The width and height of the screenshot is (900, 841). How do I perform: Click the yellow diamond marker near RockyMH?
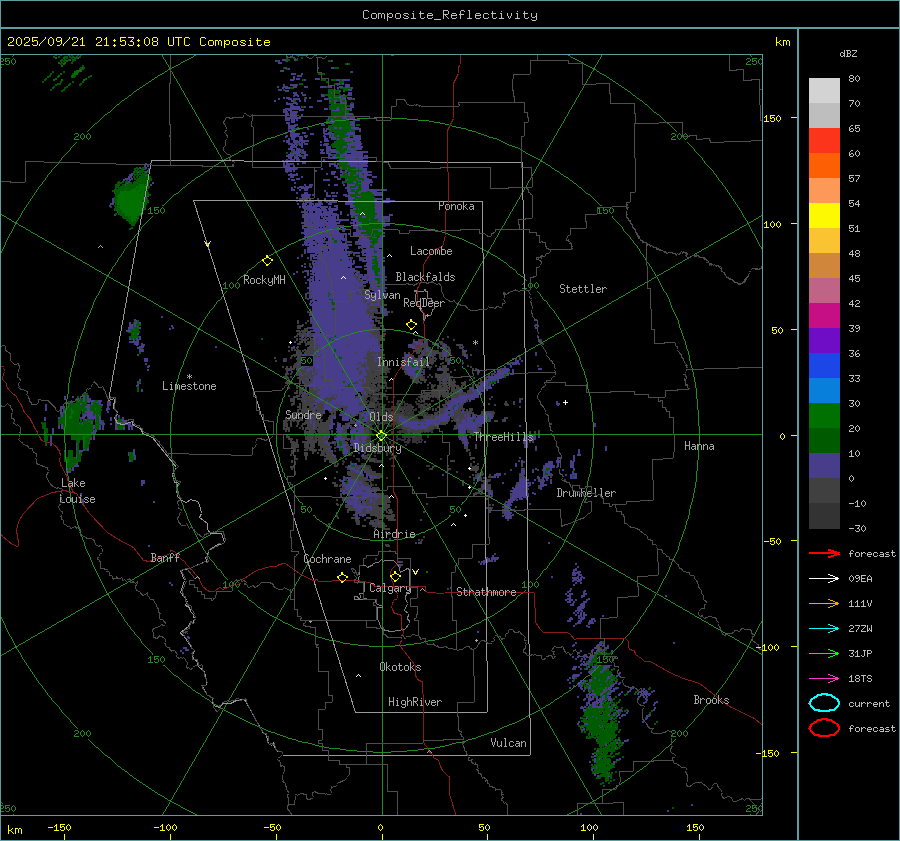pyautogui.click(x=267, y=260)
